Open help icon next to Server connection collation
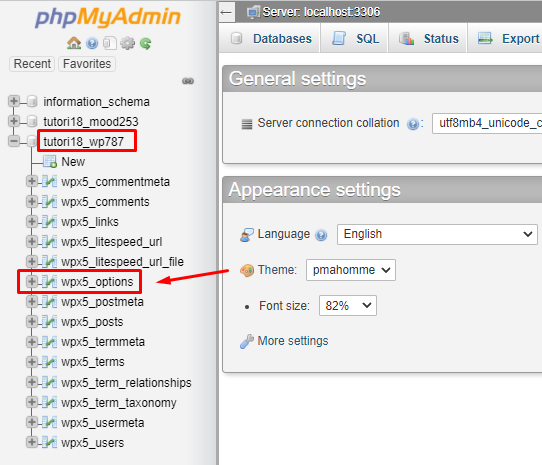 (413, 124)
